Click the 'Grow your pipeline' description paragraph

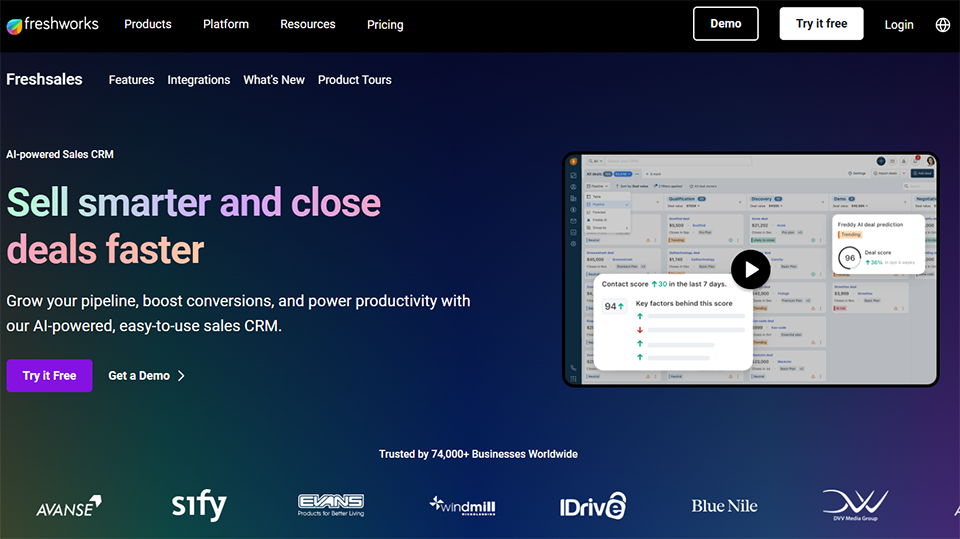click(238, 314)
